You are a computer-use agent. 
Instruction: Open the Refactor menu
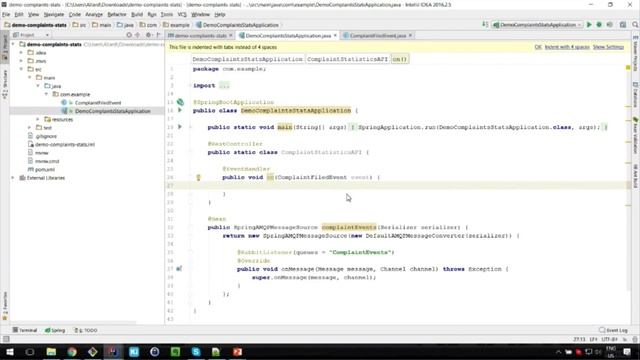(x=117, y=14)
